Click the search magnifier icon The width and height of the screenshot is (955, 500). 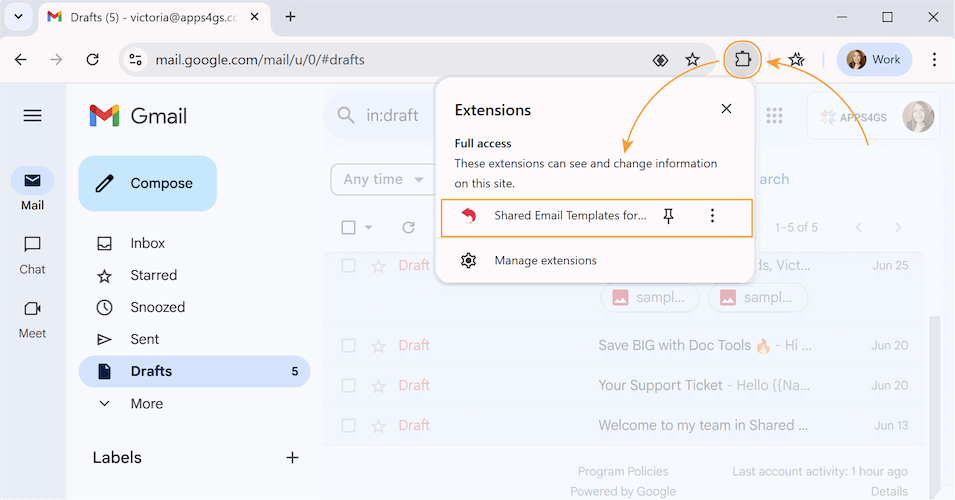point(345,115)
